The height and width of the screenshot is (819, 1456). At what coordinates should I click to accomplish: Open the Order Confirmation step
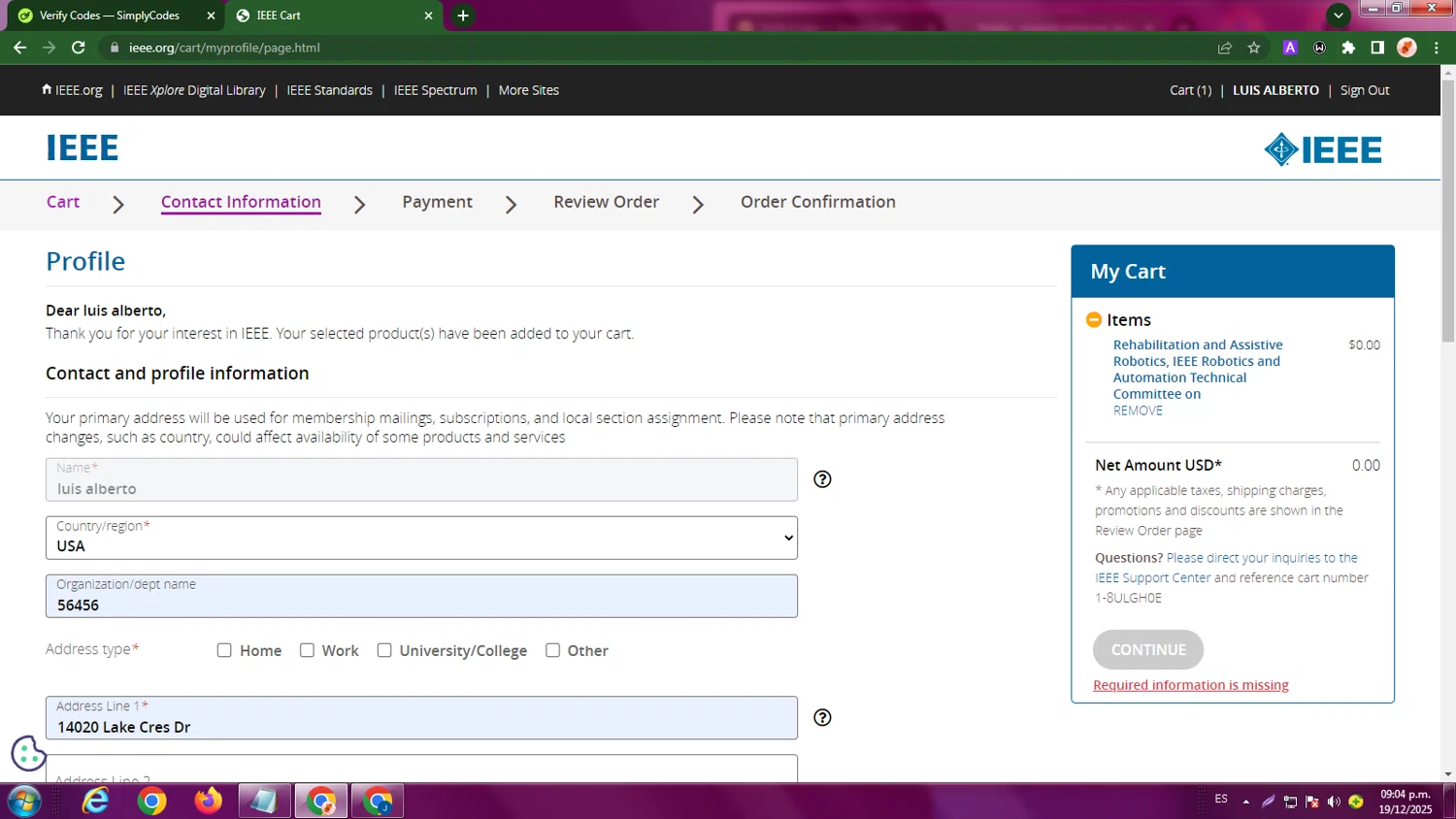pos(818,202)
